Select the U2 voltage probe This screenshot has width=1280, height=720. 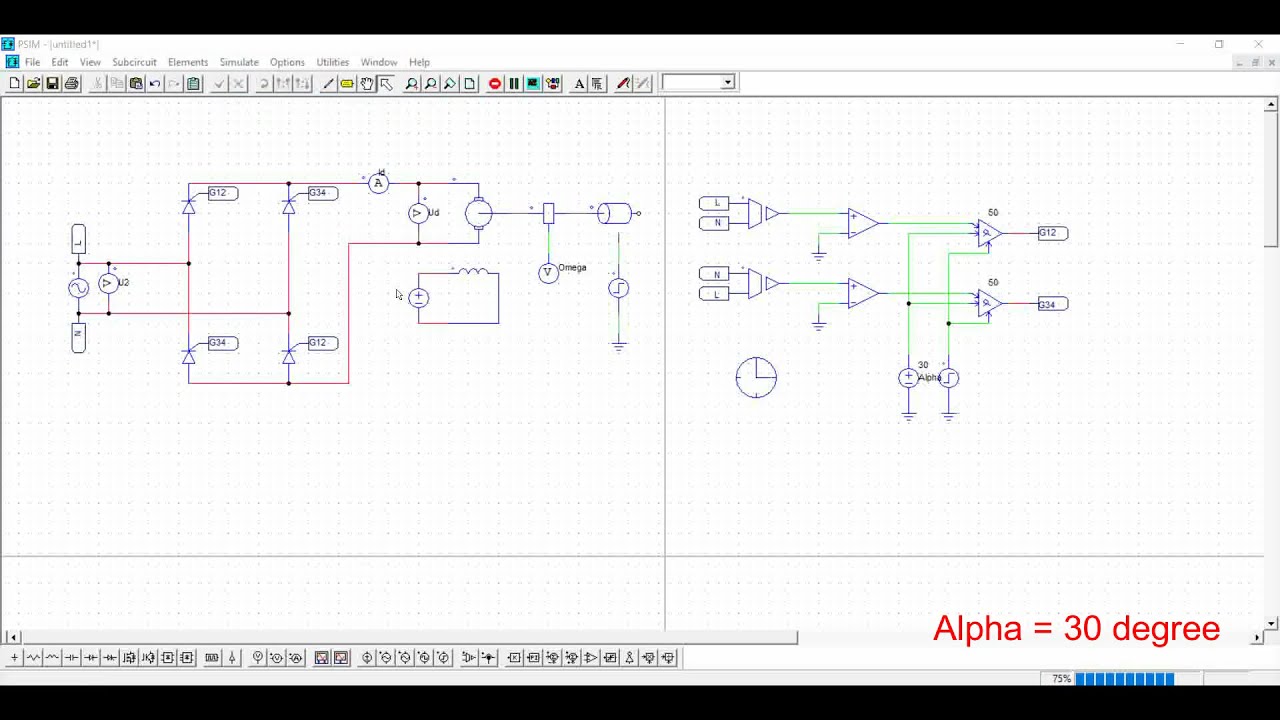108,284
